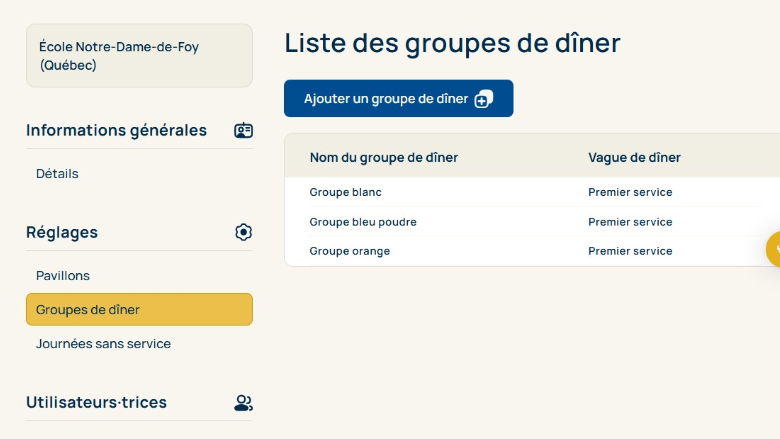Click Premier service for Groupe blanc
Viewport: 780px width, 439px height.
(x=630, y=192)
